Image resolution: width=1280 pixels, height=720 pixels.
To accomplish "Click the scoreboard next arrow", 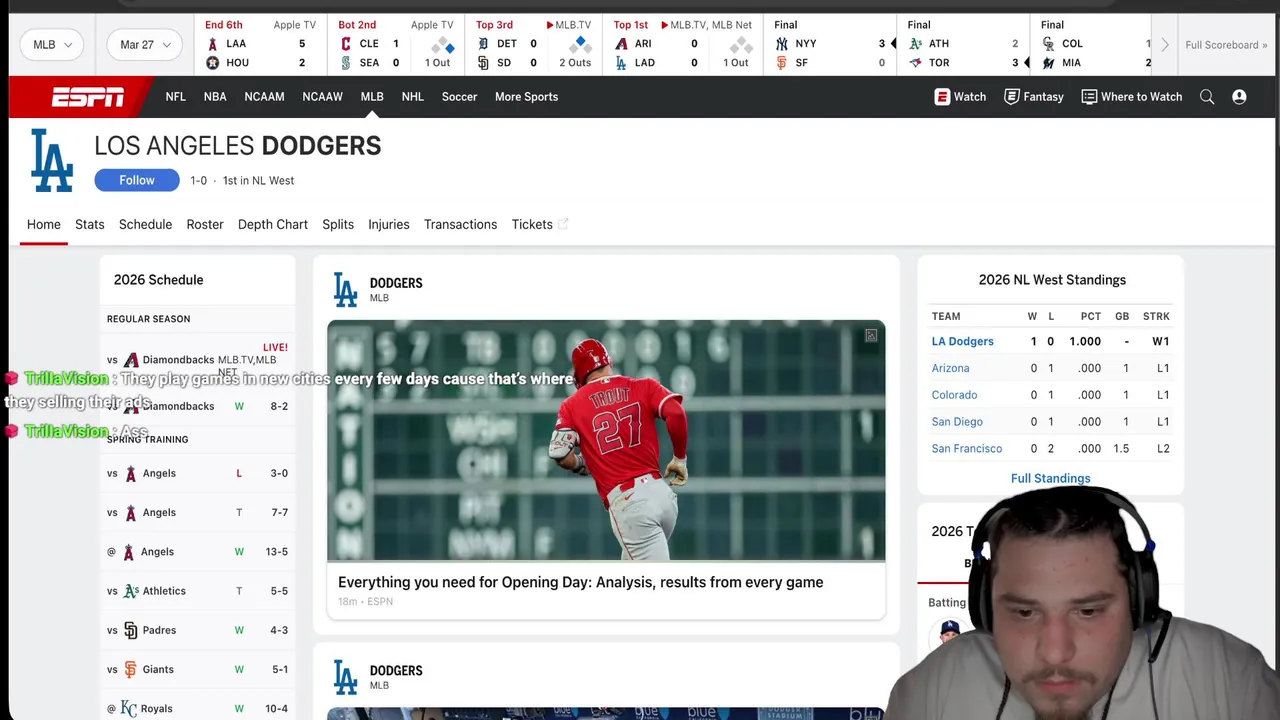I will coord(1164,45).
